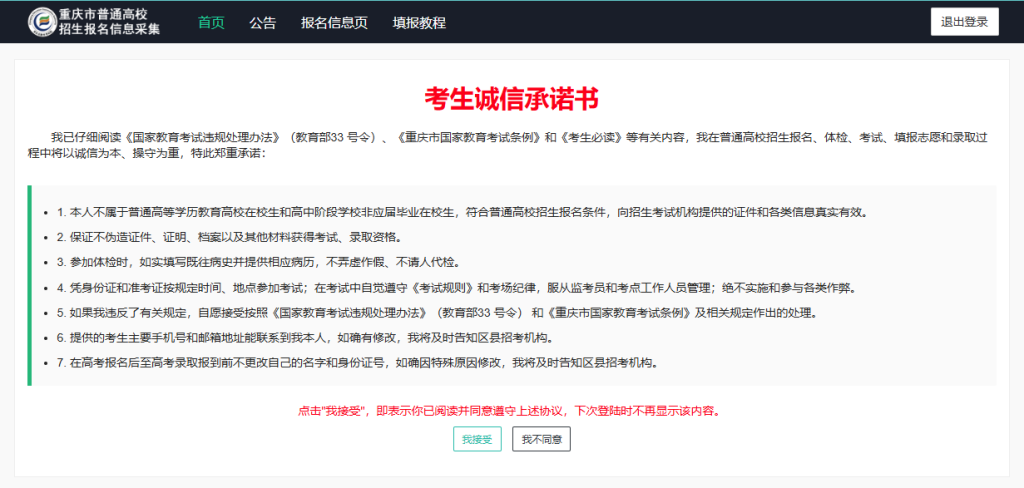Click pledge item 1 about 报名条件
This screenshot has height=488, width=1024.
tap(462, 212)
